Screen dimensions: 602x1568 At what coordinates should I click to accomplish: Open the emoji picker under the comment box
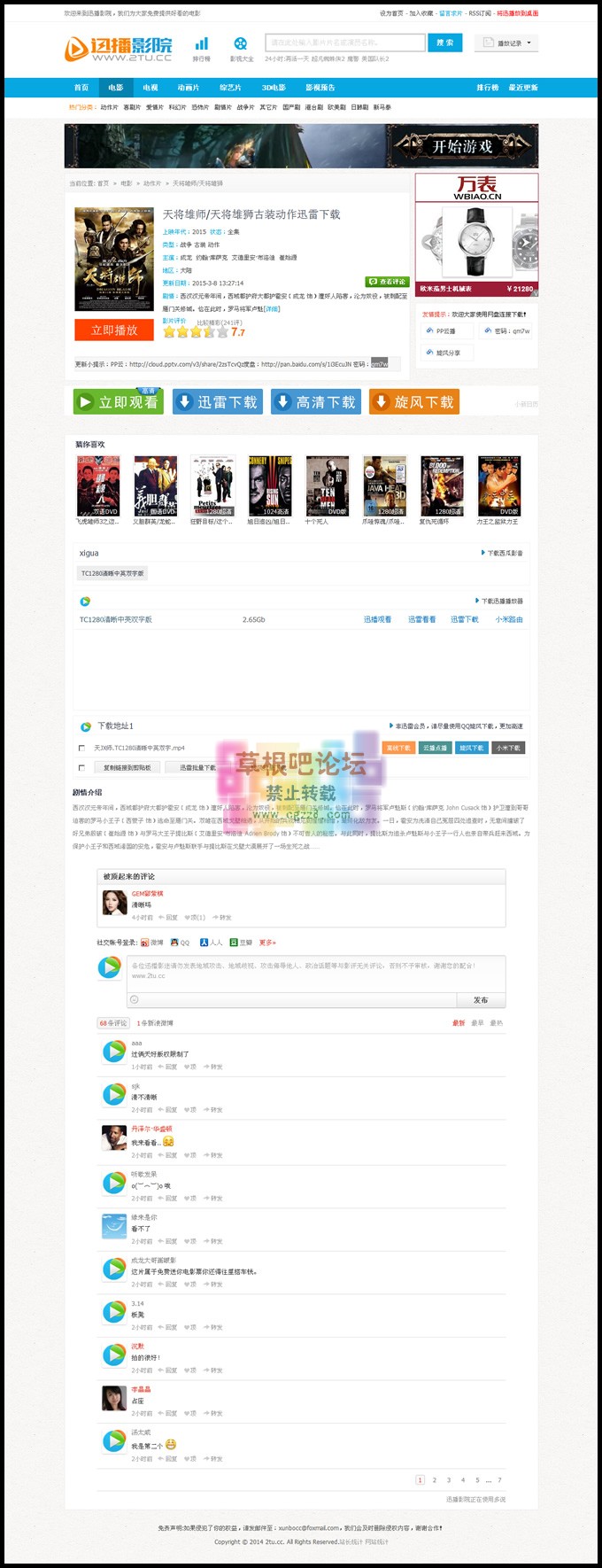pyautogui.click(x=135, y=999)
